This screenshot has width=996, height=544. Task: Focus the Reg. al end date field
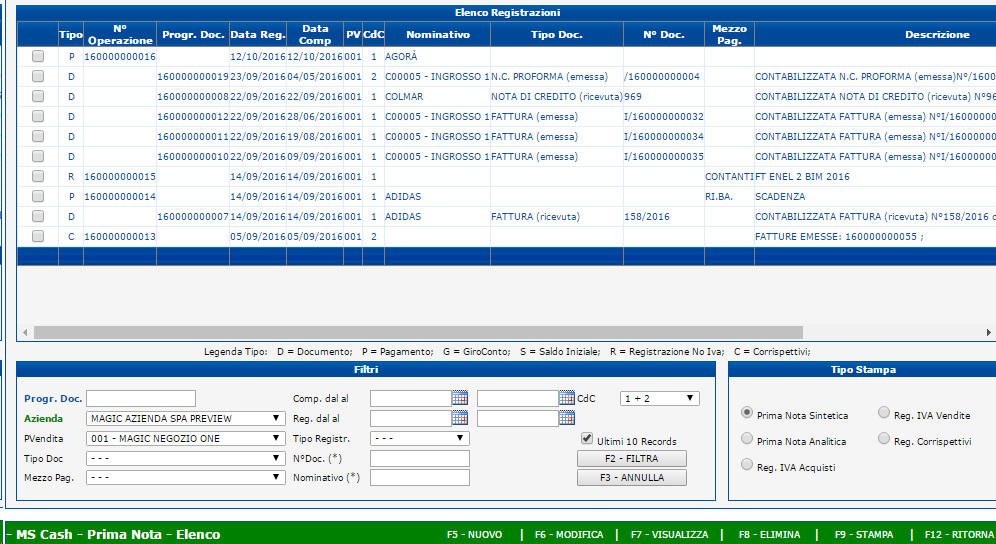(x=518, y=418)
